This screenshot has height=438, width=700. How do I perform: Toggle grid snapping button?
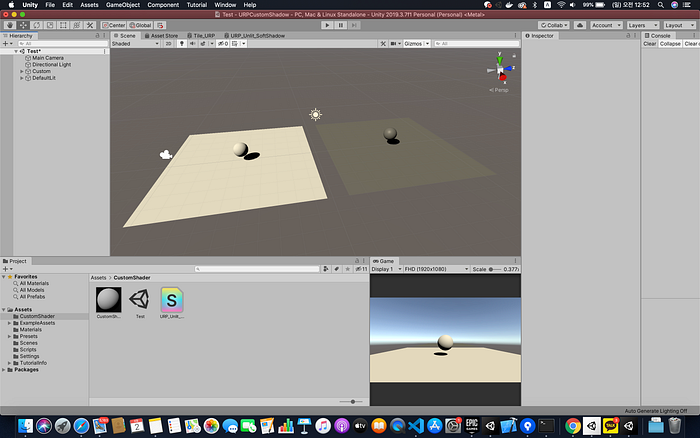(x=160, y=25)
